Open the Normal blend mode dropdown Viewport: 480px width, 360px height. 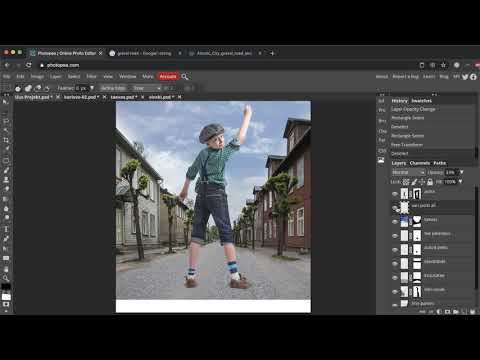(408, 172)
